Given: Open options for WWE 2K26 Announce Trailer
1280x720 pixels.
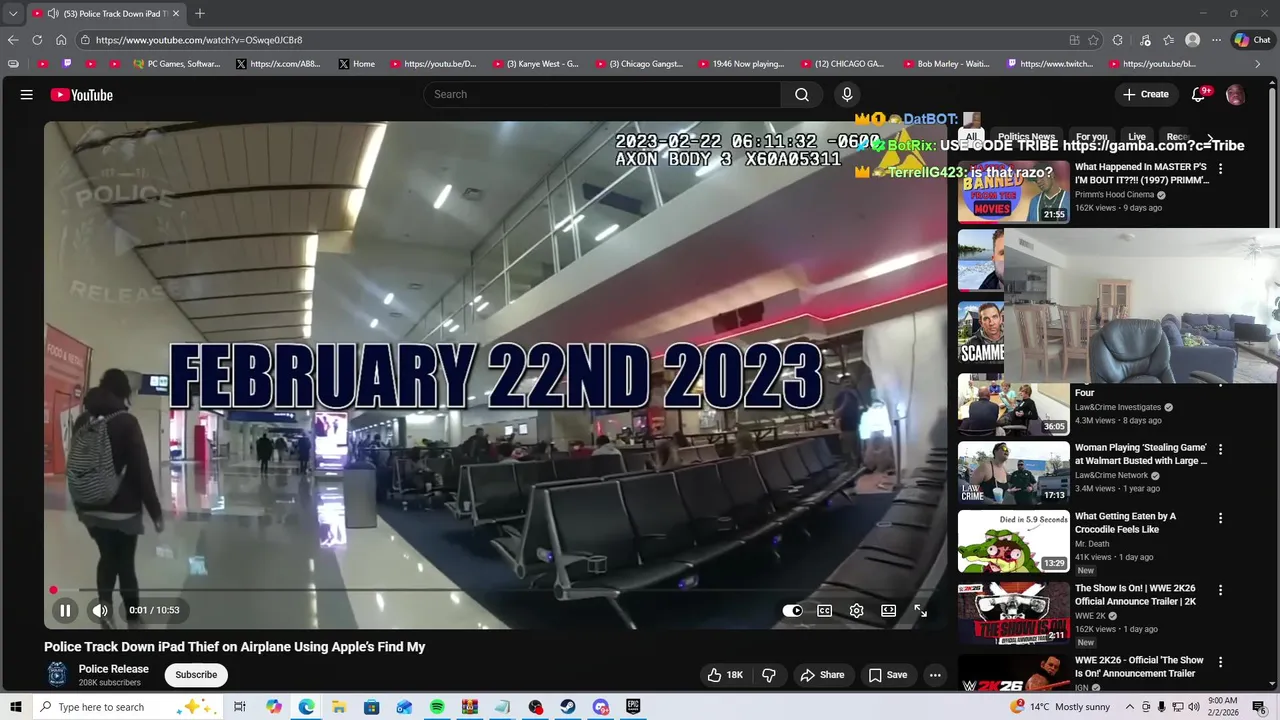Looking at the screenshot, I should tap(1220, 590).
